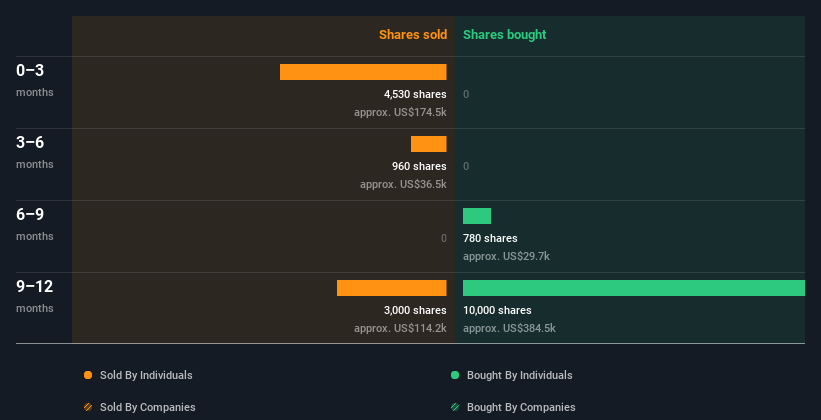Click the Bought By Companies striped icon
The width and height of the screenshot is (821, 420).
tap(455, 407)
